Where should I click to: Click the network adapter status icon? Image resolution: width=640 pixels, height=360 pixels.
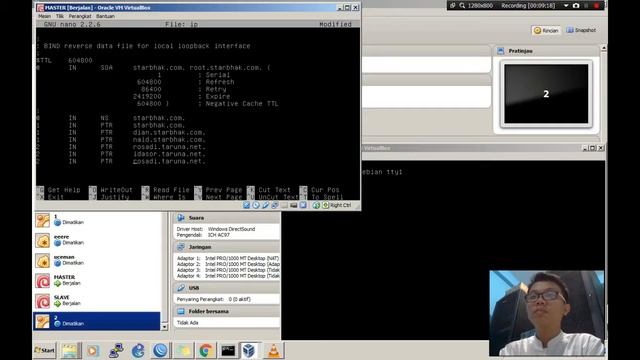(275, 205)
